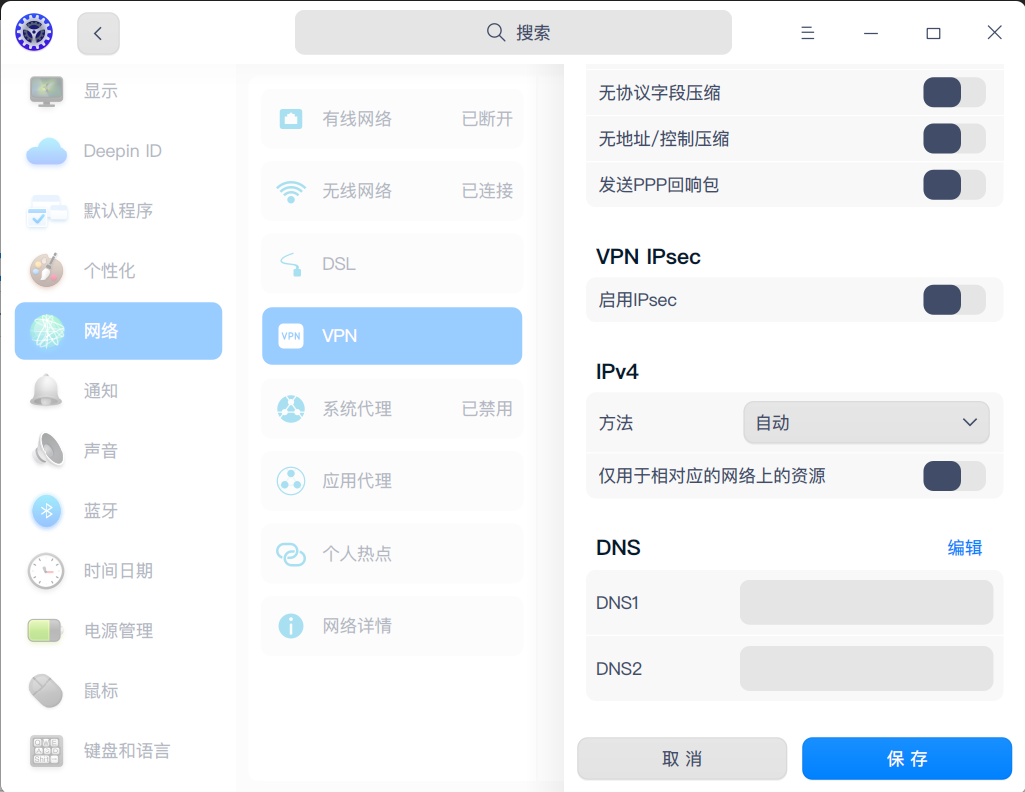Select 默认程序 label in the sidebar
Screen dimensions: 1025x792
point(118,210)
